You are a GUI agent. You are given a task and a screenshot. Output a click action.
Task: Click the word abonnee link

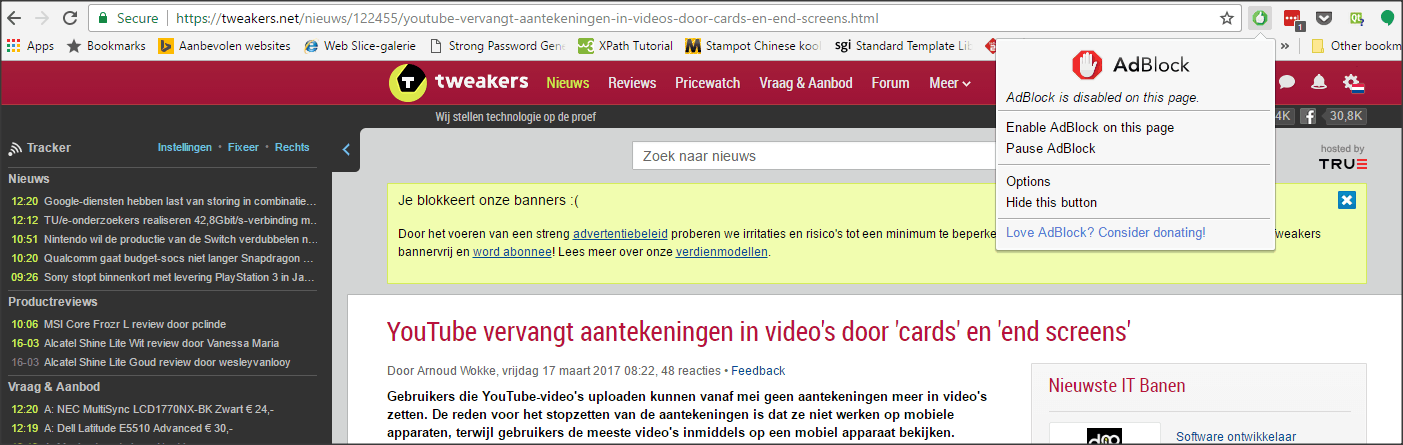click(511, 252)
